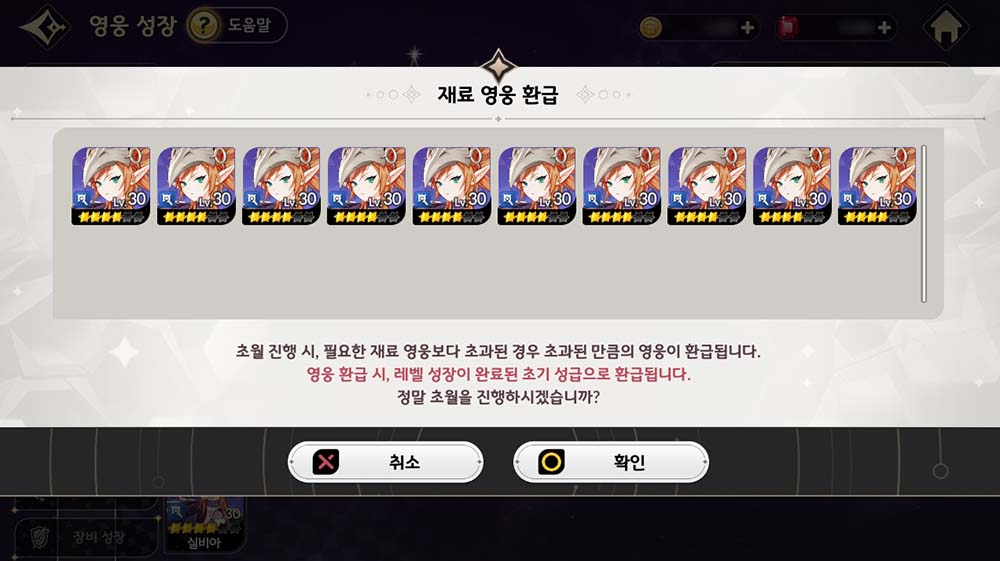Go to the home screen icon
1000x561 pixels.
tap(946, 27)
